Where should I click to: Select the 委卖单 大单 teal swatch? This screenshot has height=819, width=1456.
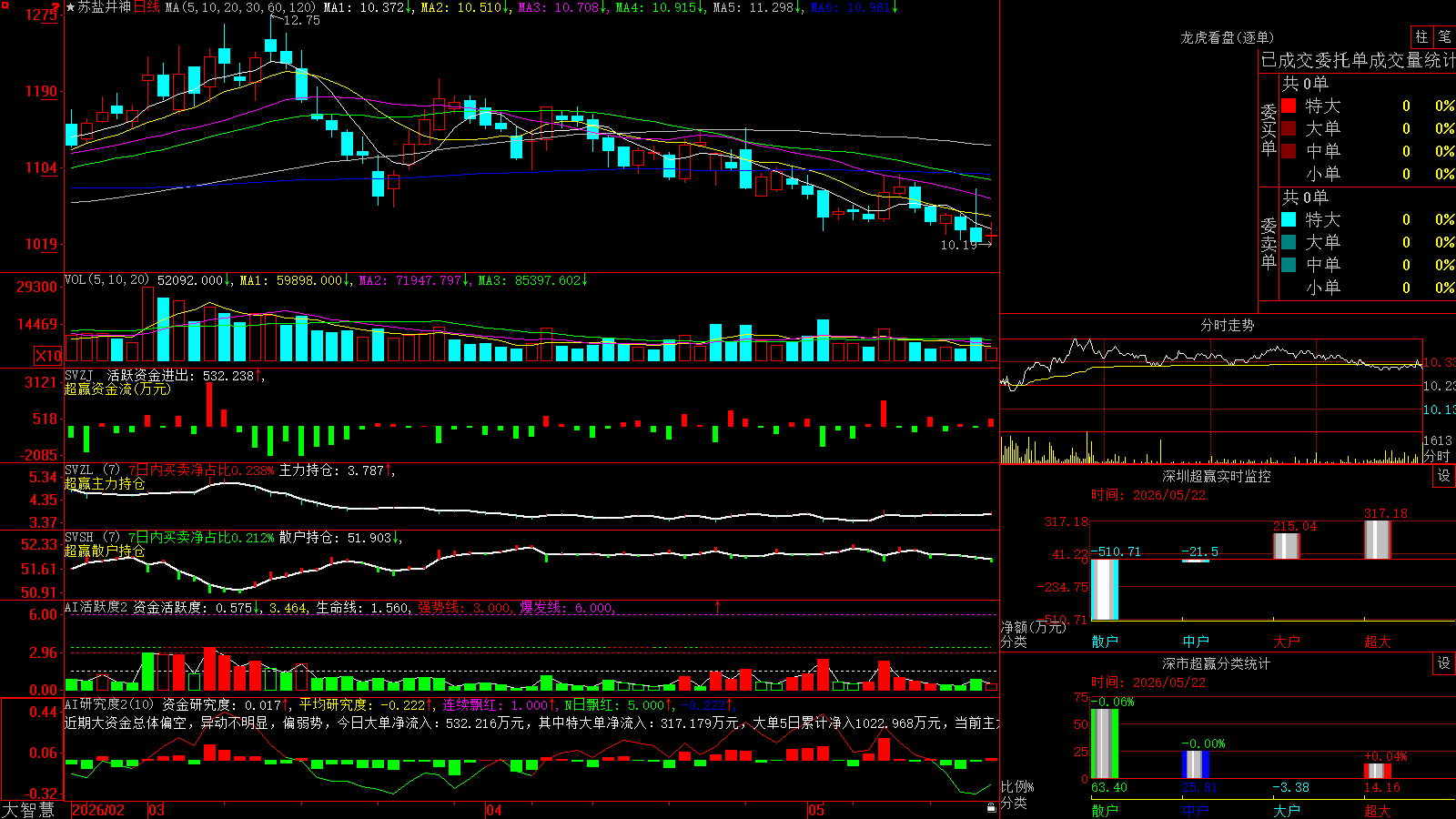pyautogui.click(x=1289, y=242)
